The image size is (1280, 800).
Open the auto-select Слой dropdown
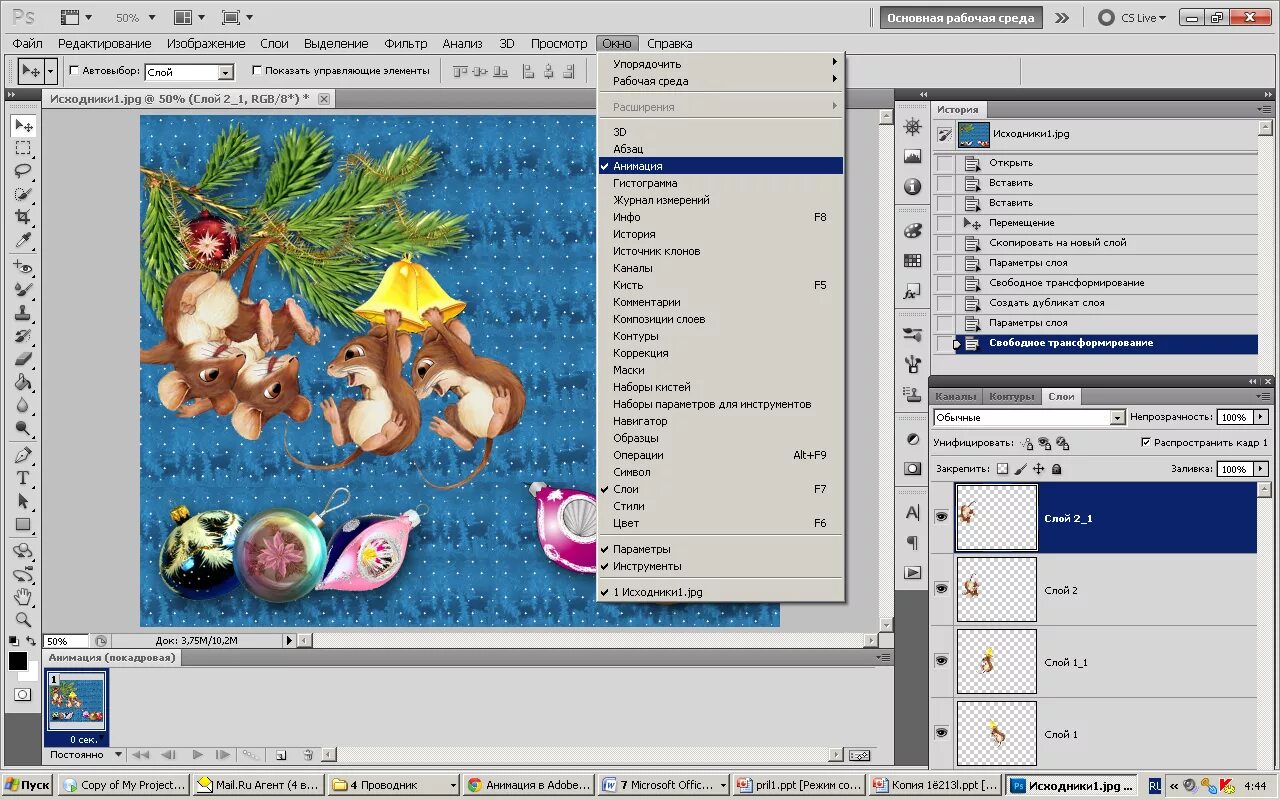coord(226,72)
